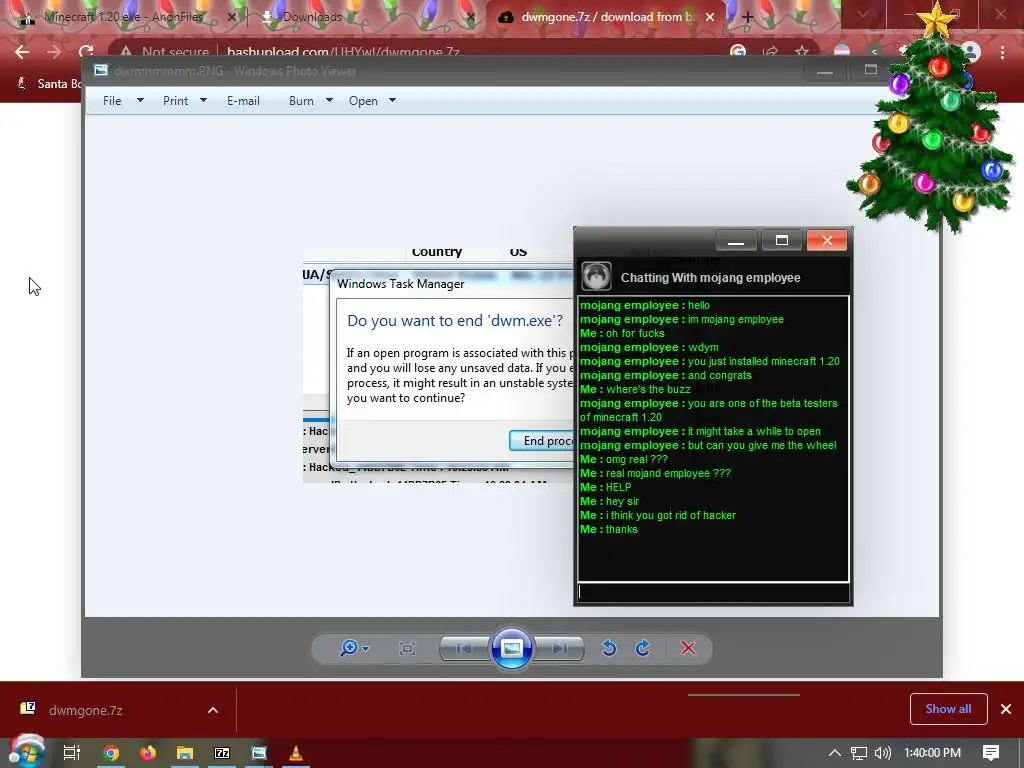The width and height of the screenshot is (1024, 768).
Task: Expand the Burn menu dropdown arrow
Action: [x=329, y=100]
